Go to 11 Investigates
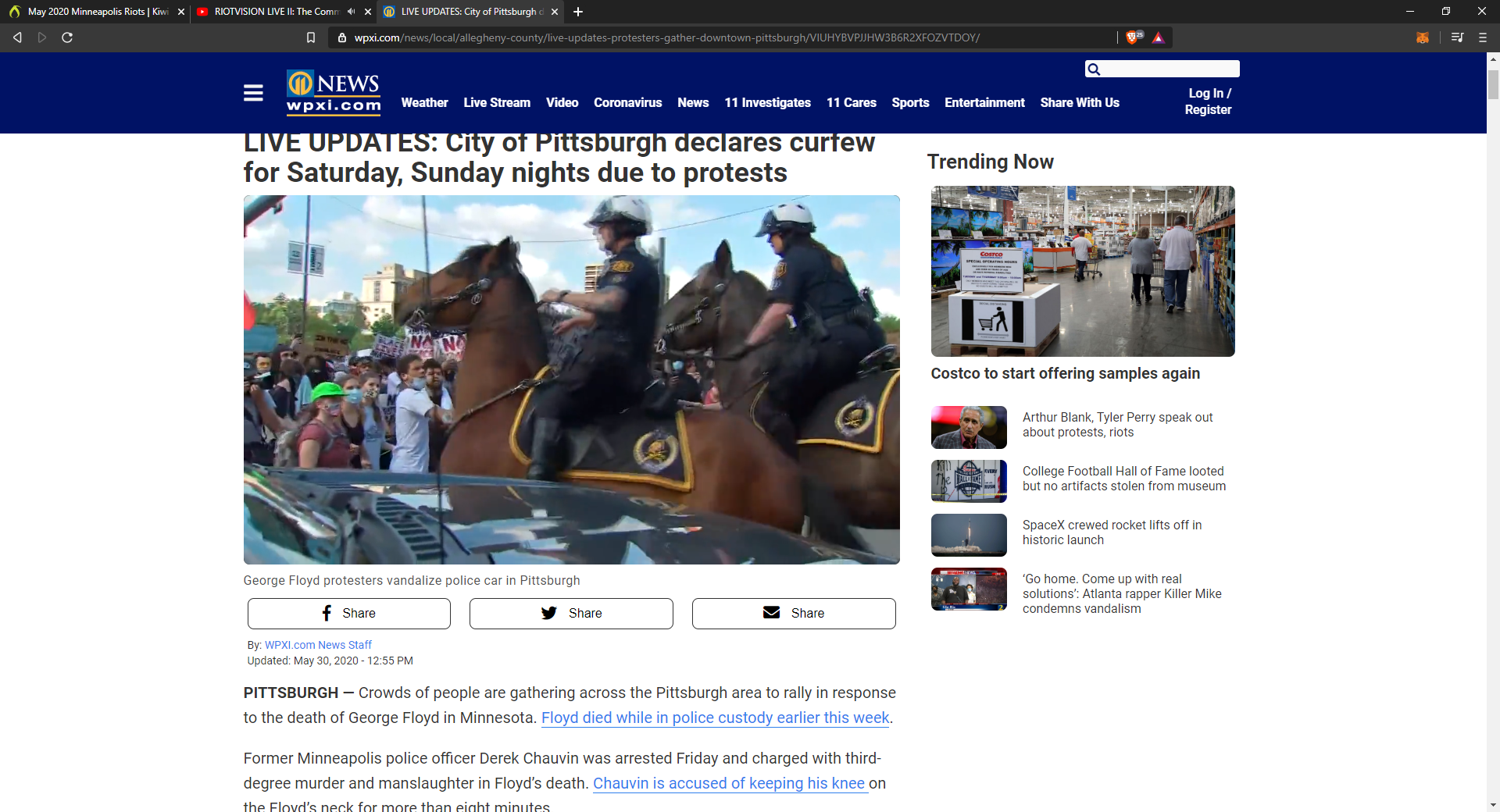This screenshot has height=812, width=1500. (x=768, y=102)
